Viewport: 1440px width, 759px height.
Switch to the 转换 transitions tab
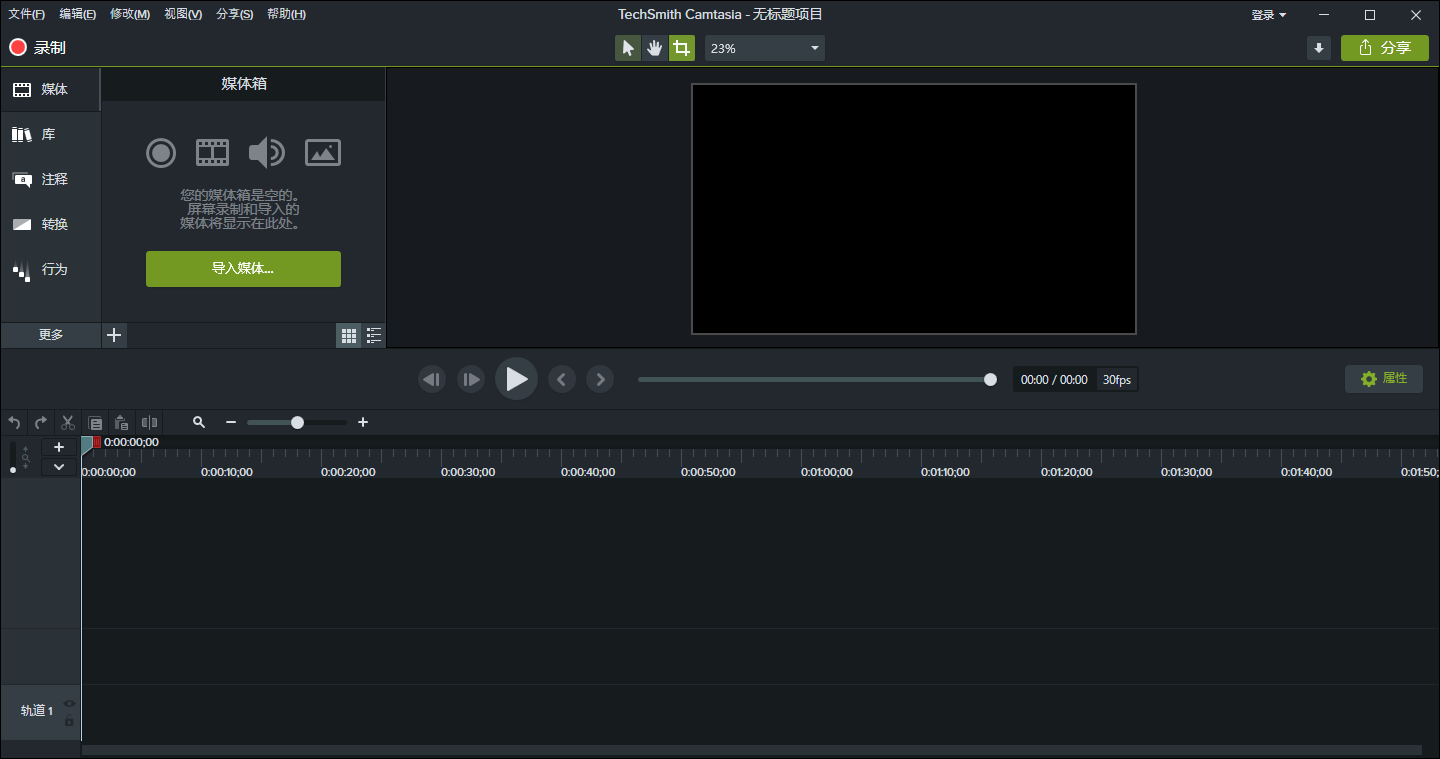point(50,225)
